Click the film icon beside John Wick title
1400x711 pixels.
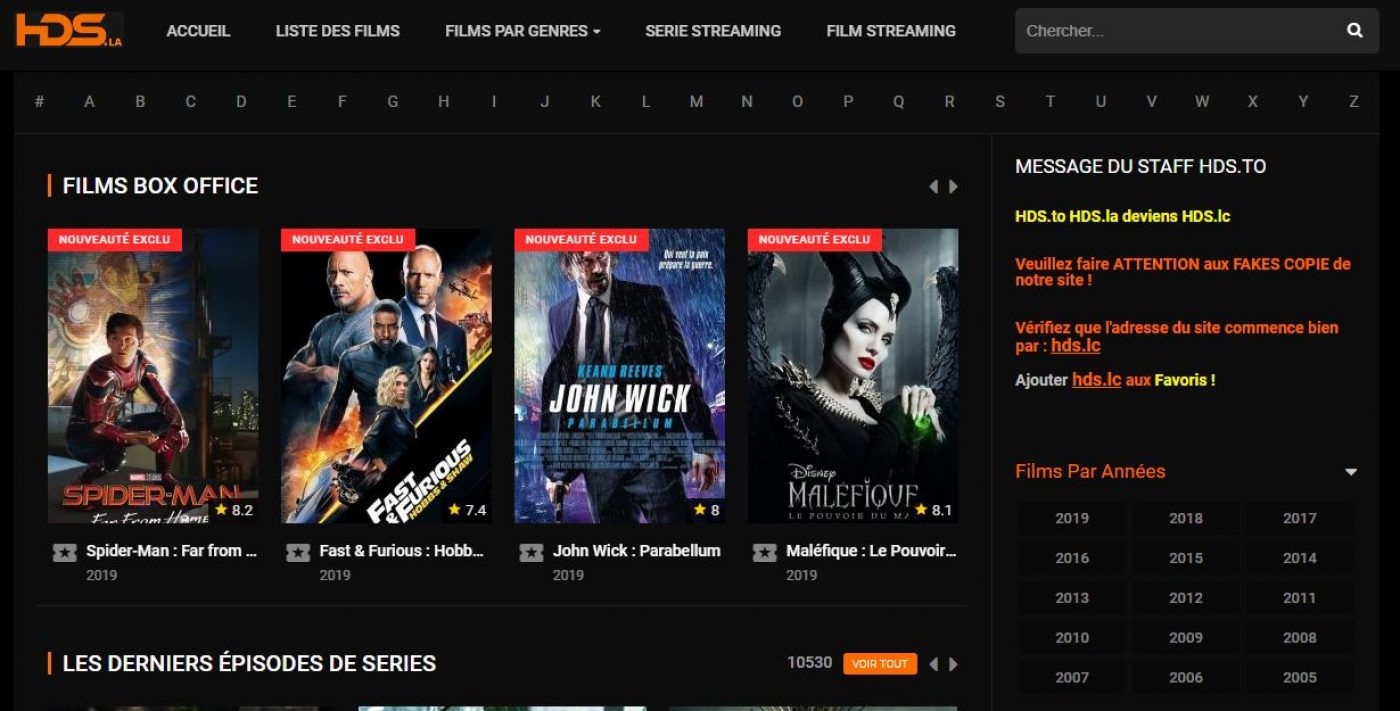(531, 552)
